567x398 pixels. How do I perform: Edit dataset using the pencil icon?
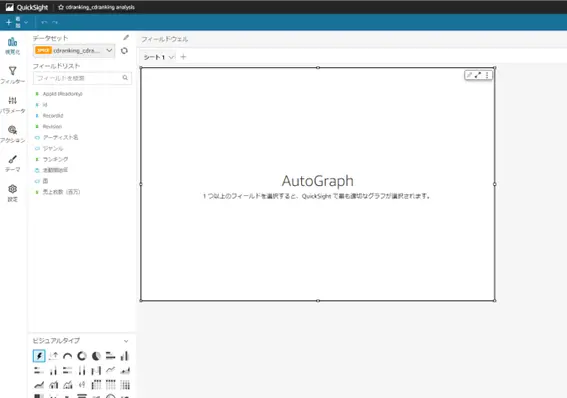pos(126,38)
